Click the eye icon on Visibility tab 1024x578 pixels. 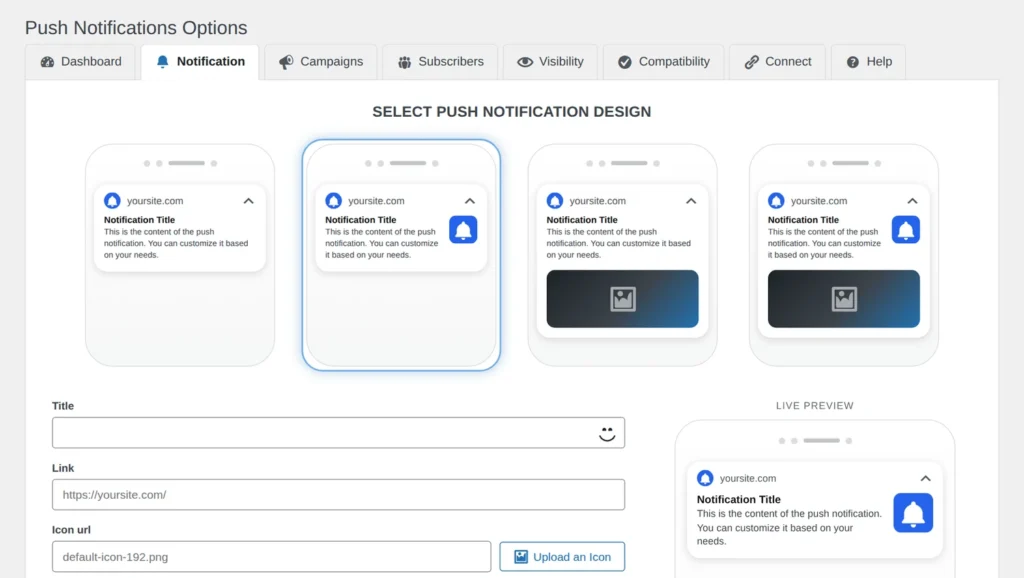(x=525, y=62)
